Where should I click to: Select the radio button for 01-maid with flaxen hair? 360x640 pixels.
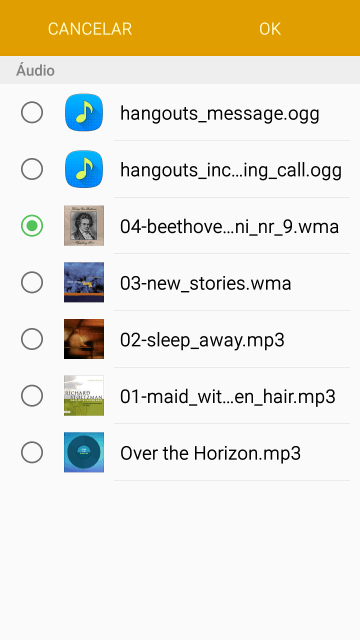32,396
